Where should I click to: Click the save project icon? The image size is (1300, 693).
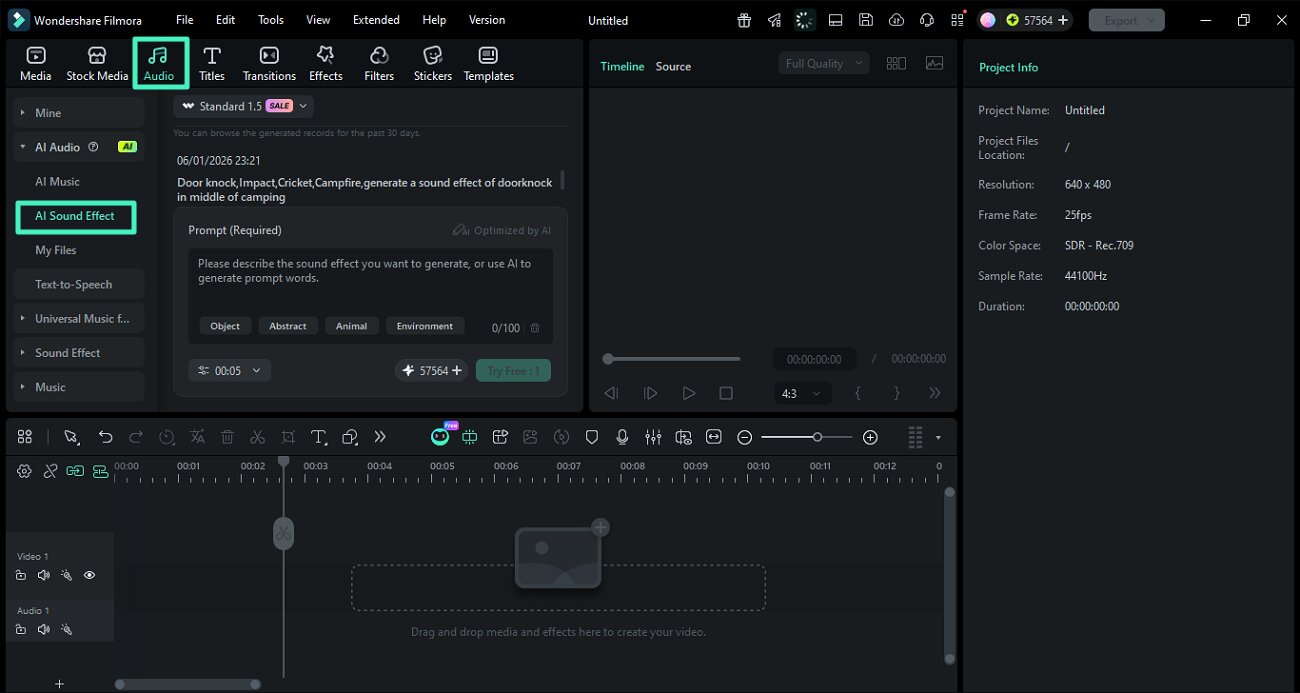866,20
